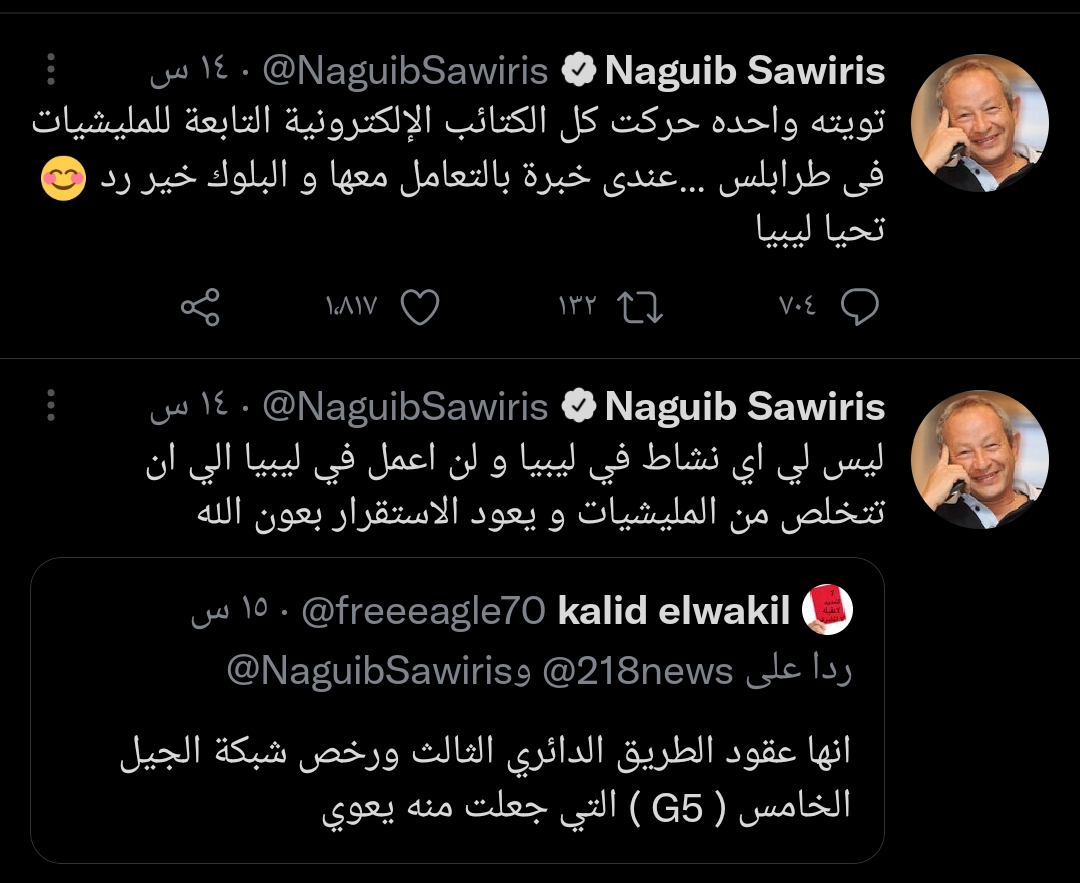
Task: Open Naguib Sawiris name in first tweet
Action: click(x=745, y=71)
